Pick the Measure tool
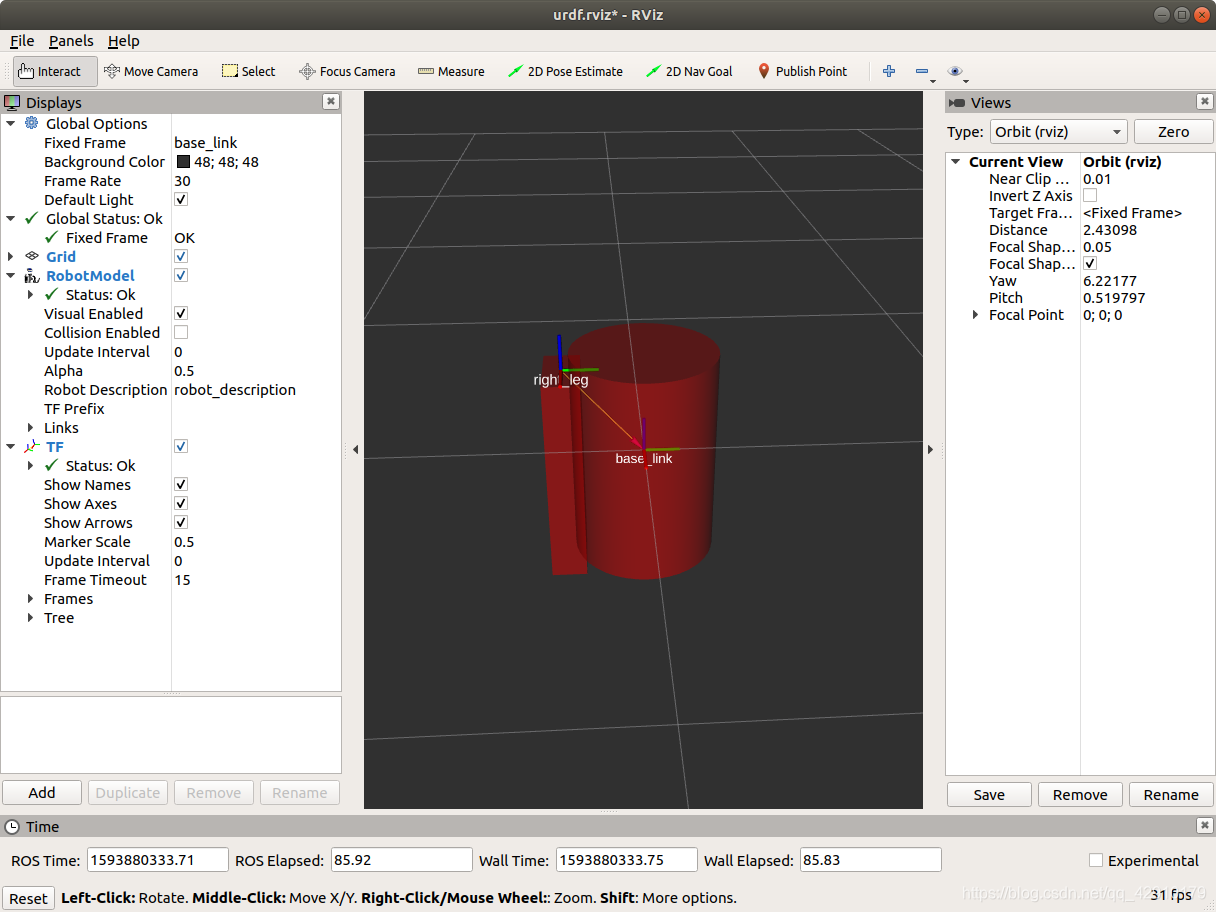Image resolution: width=1216 pixels, height=912 pixels. click(x=451, y=71)
